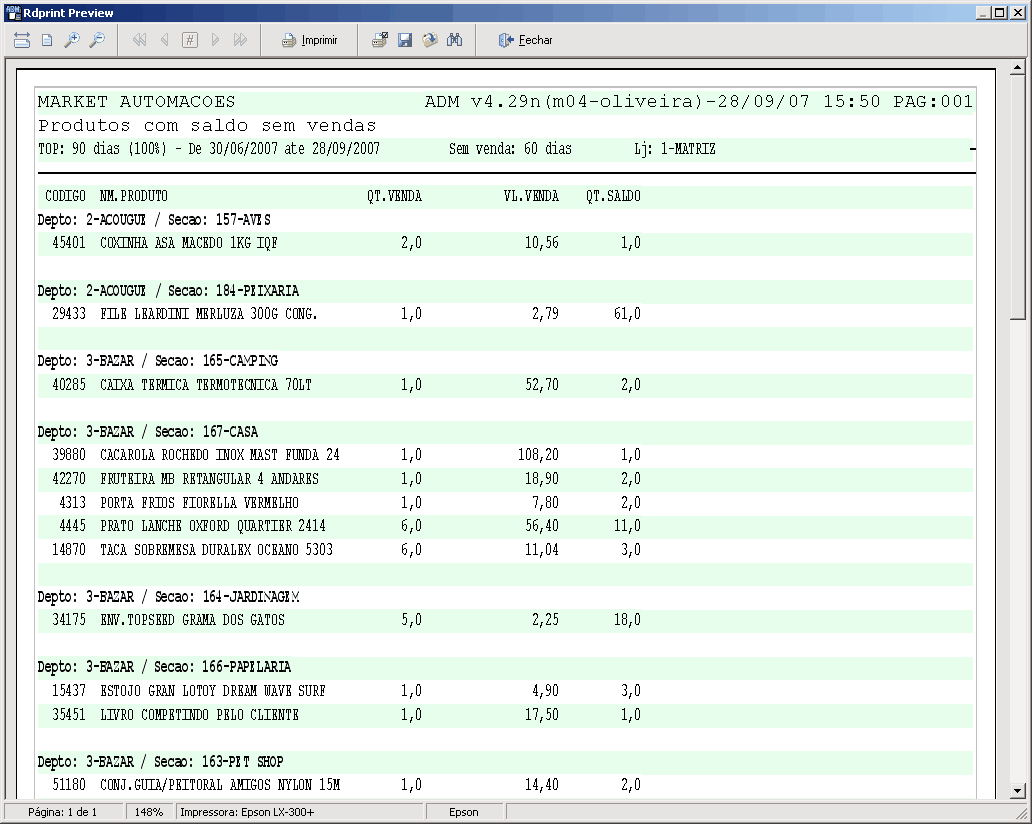The image size is (1032, 824).
Task: Click the 'Epson' status bar panel
Action: coord(464,812)
